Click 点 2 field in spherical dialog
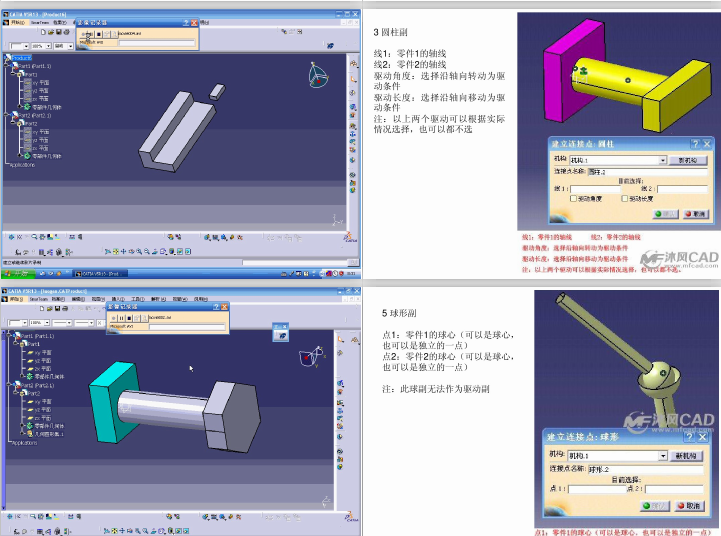The width and height of the screenshot is (721, 536). click(674, 489)
